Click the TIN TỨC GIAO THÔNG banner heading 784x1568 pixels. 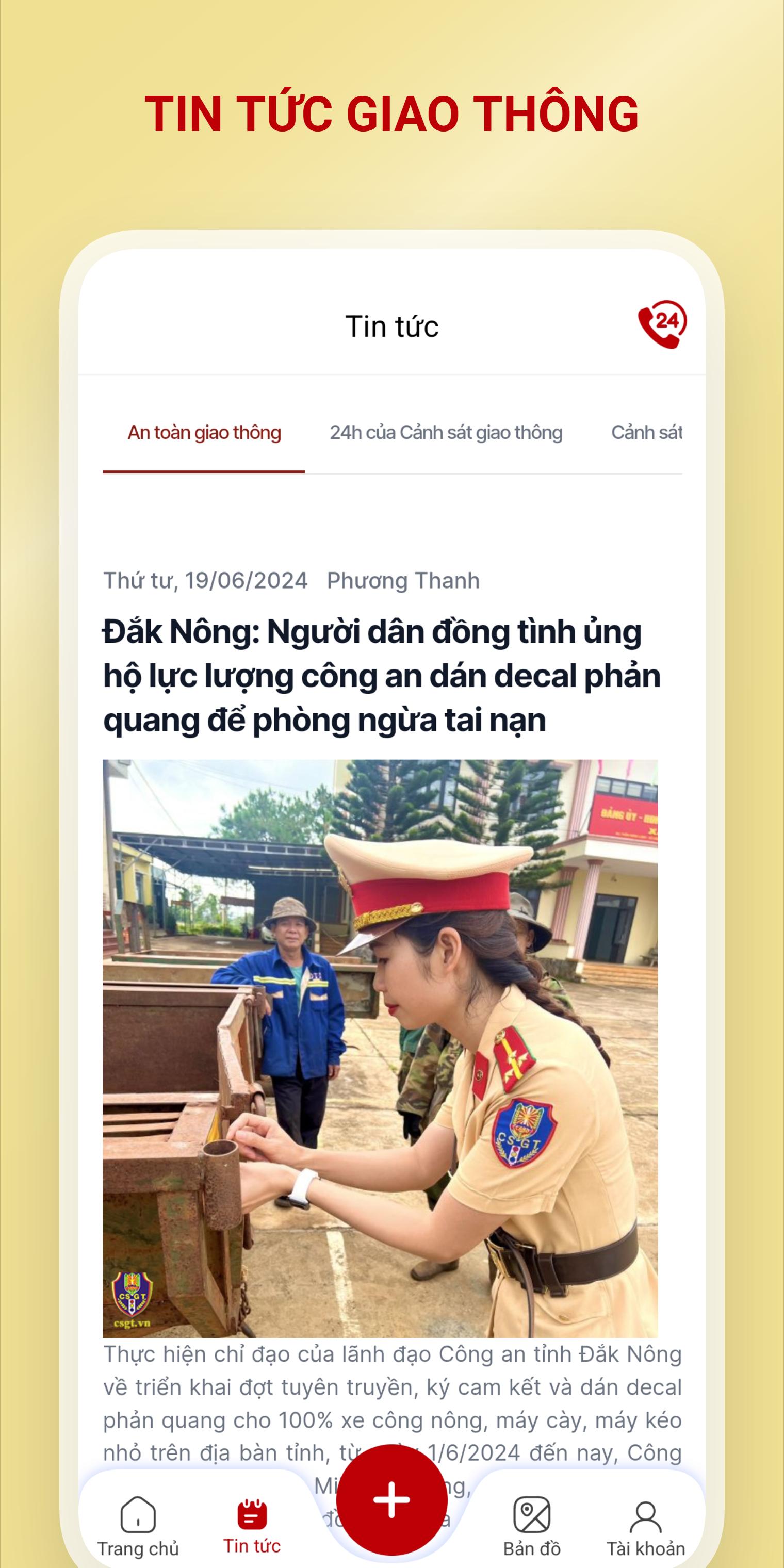[x=392, y=114]
